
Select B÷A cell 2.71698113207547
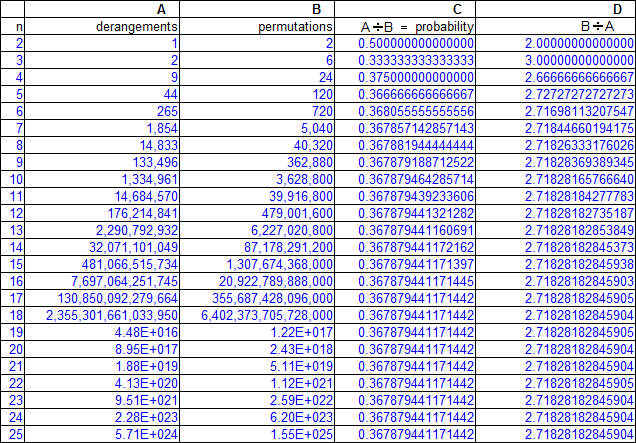(x=556, y=111)
